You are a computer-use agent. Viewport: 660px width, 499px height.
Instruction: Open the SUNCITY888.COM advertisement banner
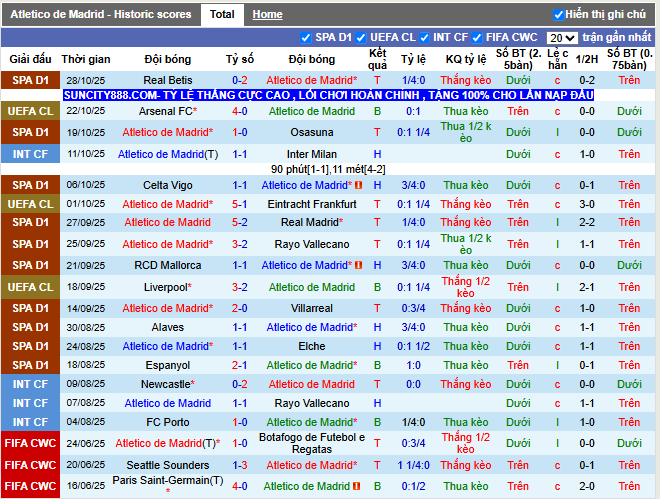[x=328, y=95]
